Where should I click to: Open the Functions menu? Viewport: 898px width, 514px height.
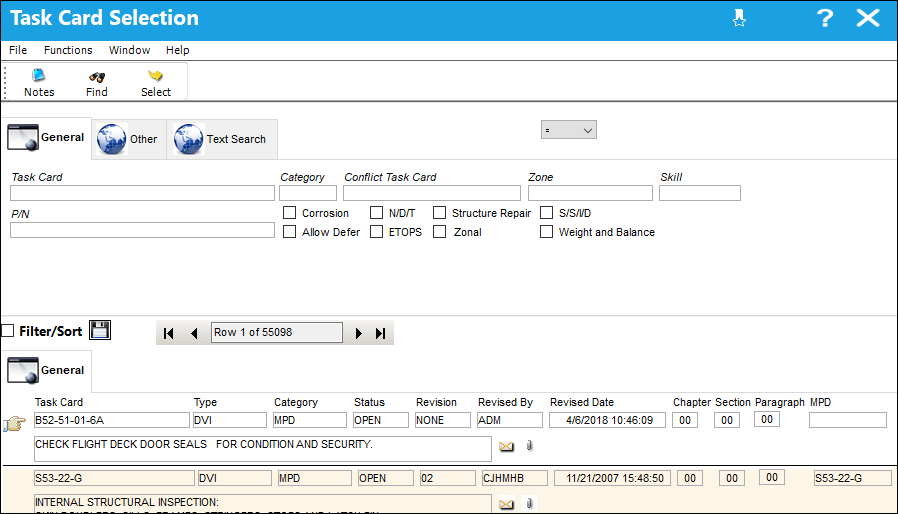pyautogui.click(x=68, y=50)
